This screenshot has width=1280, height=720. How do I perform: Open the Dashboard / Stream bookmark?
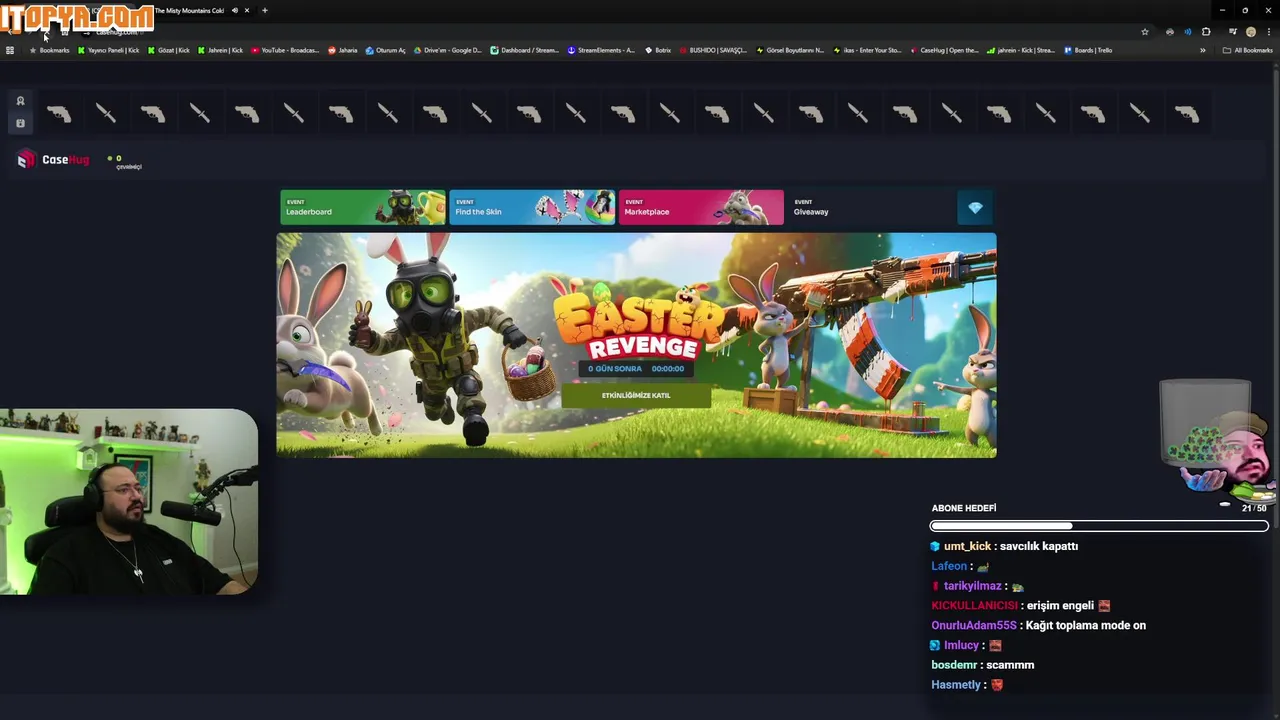point(525,50)
